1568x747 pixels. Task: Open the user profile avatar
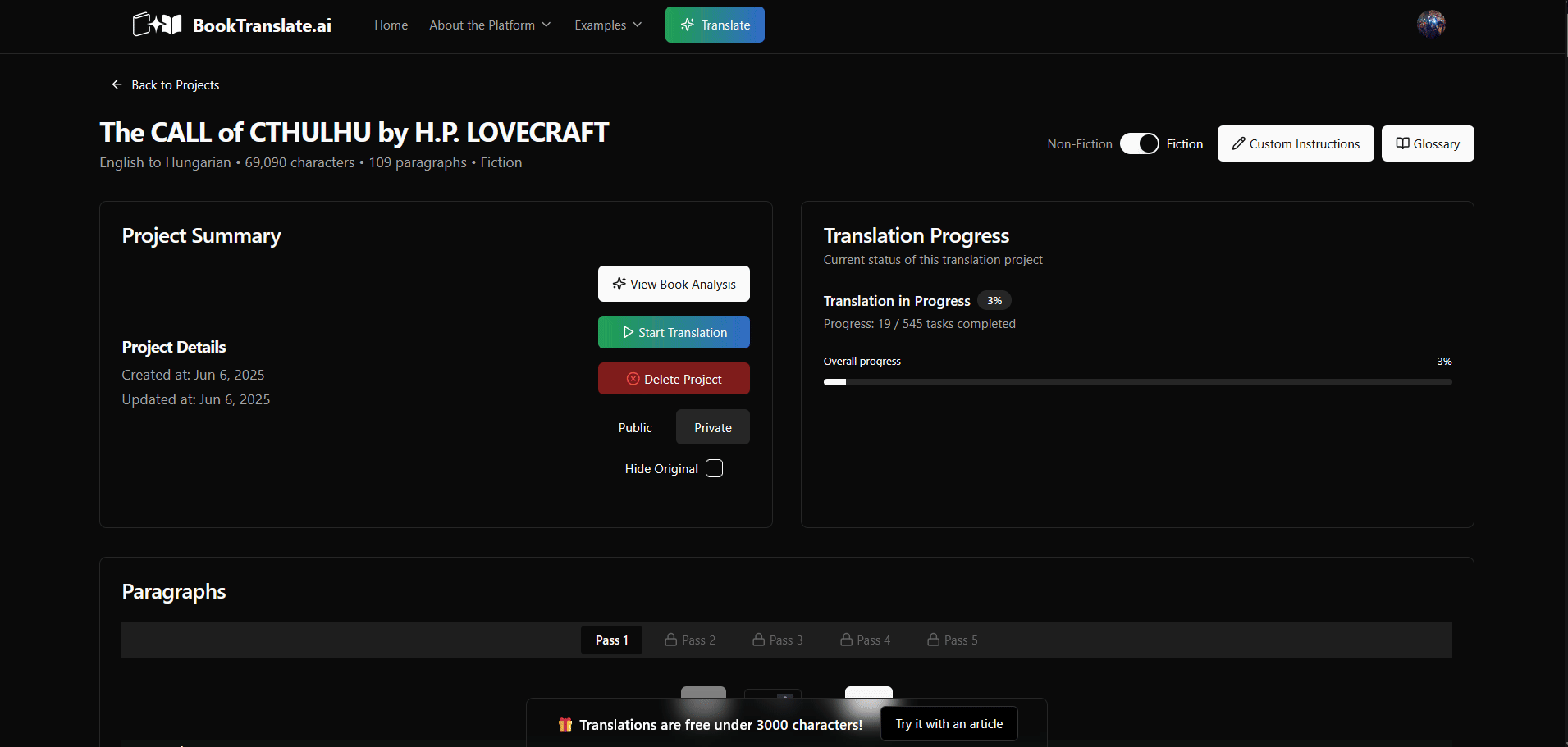[1431, 24]
